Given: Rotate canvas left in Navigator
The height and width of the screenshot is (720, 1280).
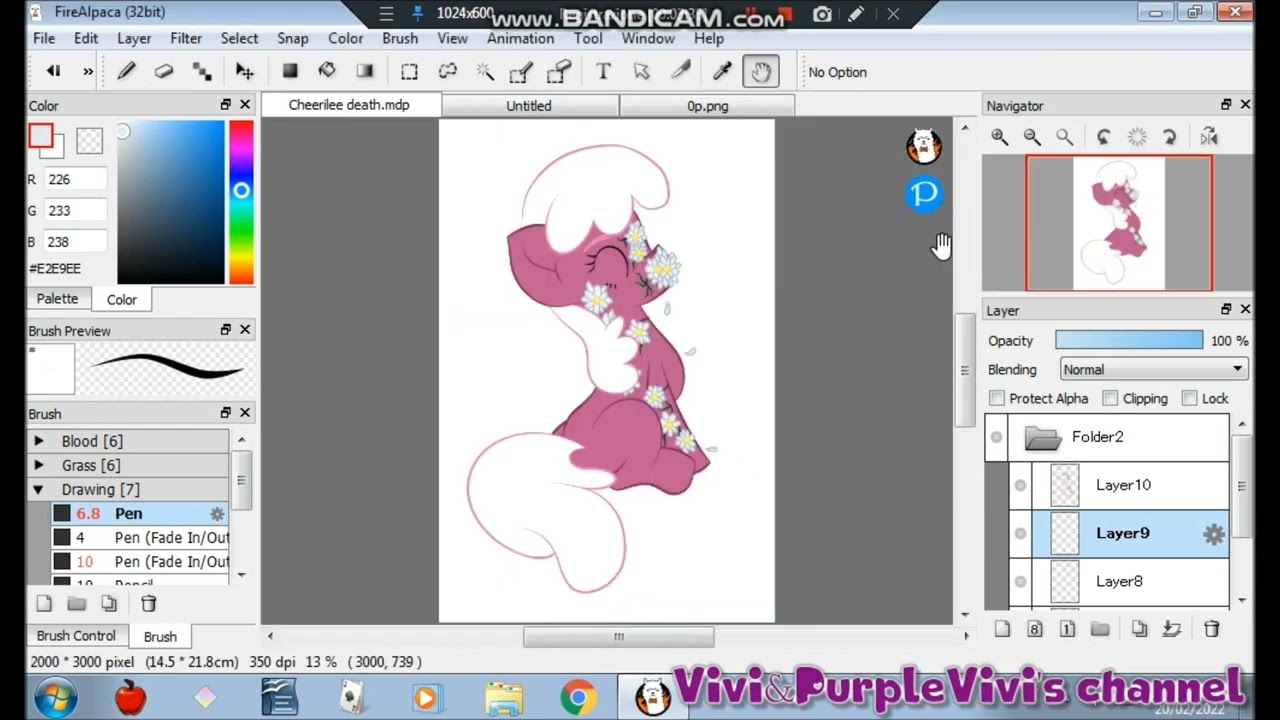Looking at the screenshot, I should (1103, 137).
